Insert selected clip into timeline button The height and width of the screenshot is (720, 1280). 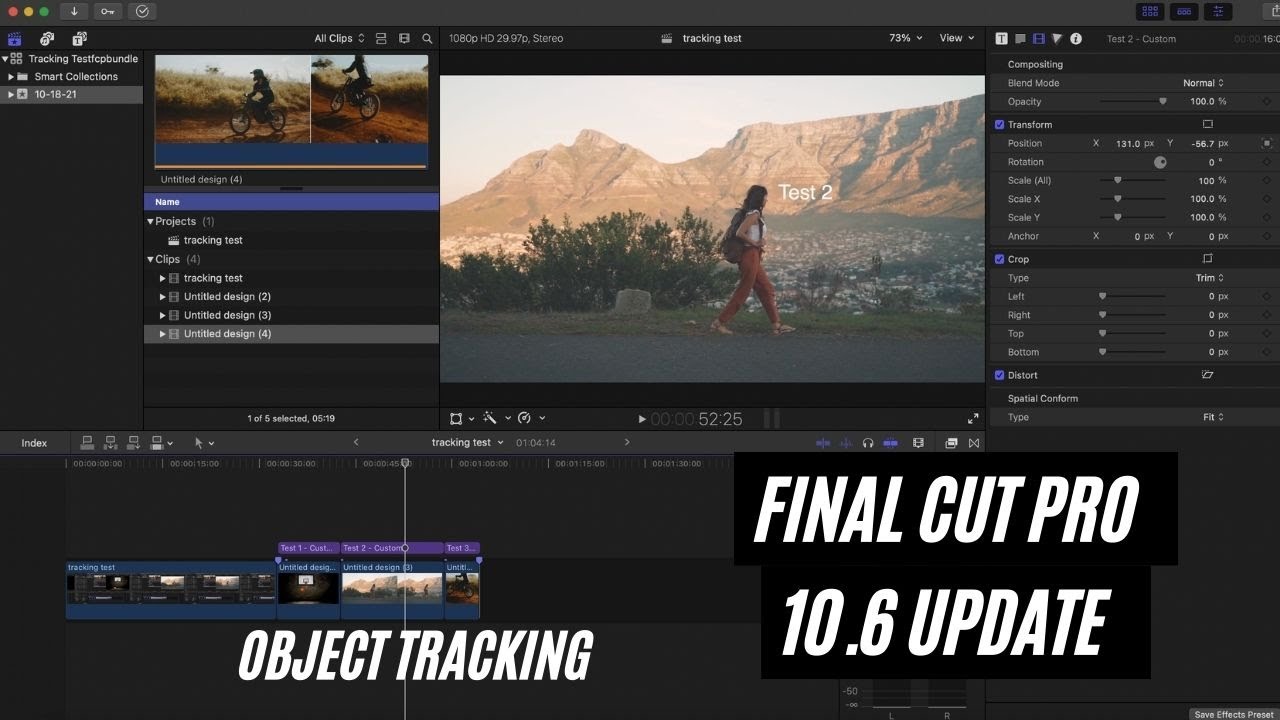tap(110, 443)
